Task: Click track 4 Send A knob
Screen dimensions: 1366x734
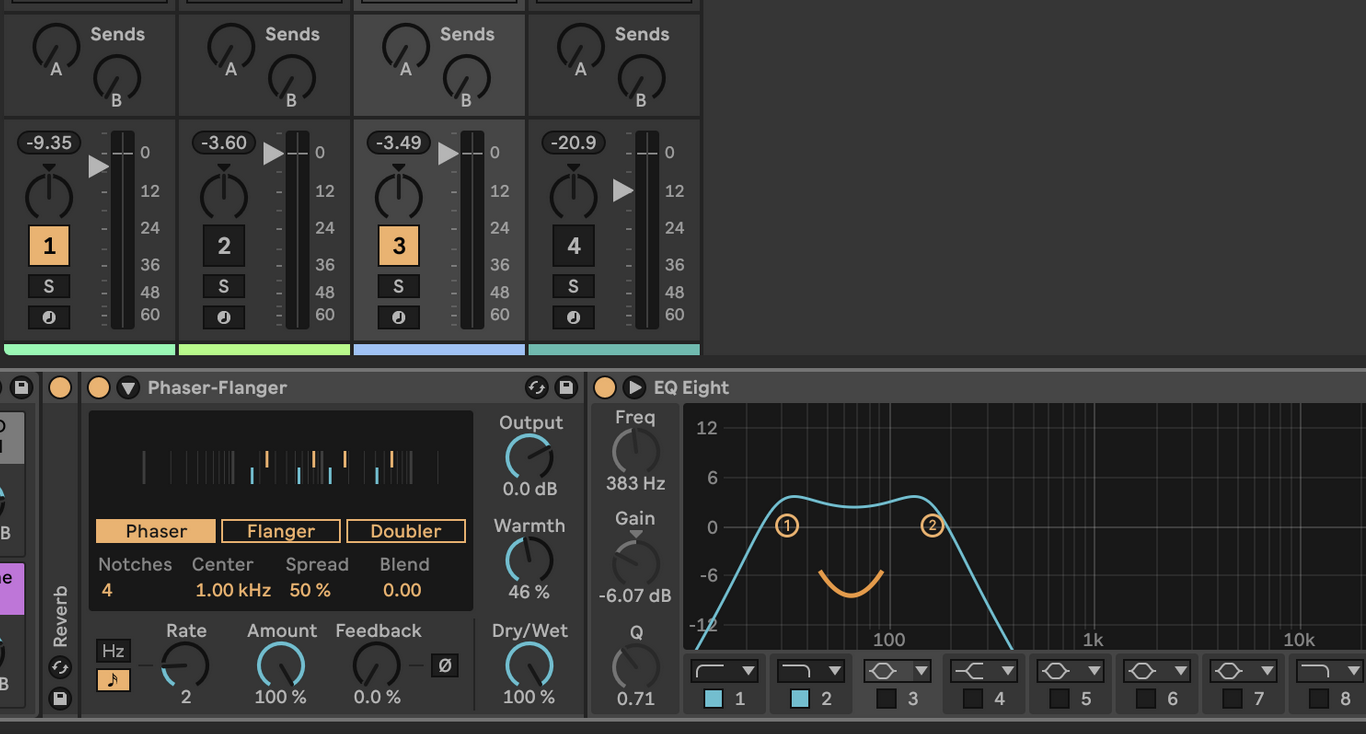Action: pos(581,46)
